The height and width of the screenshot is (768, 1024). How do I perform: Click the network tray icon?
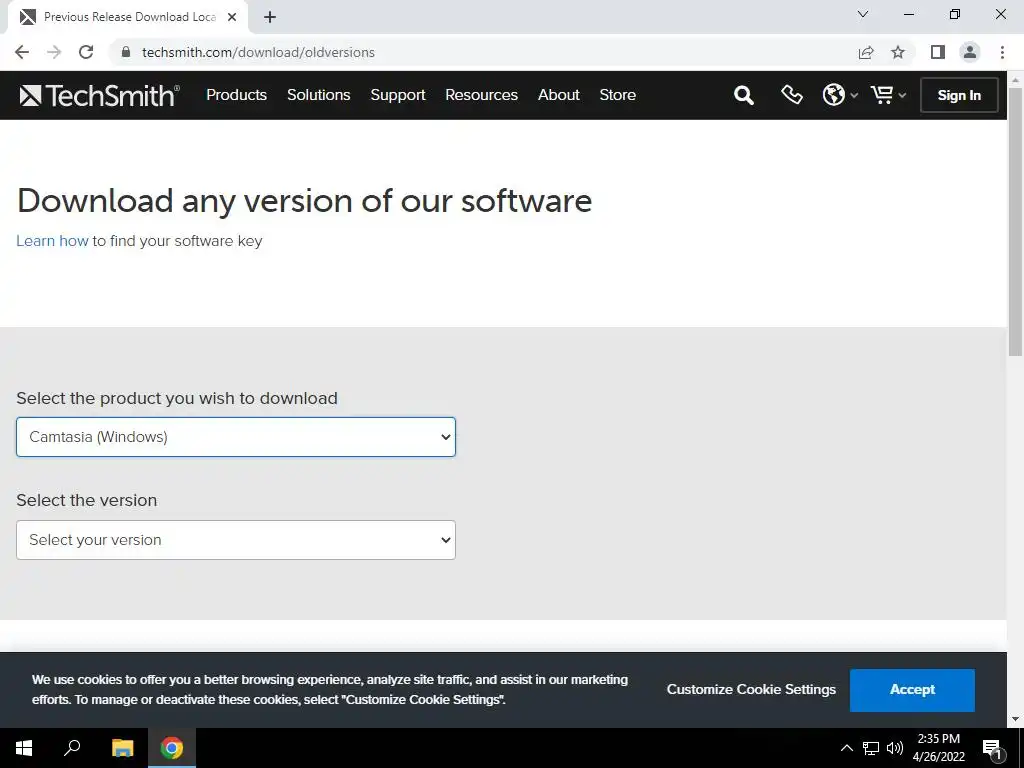[x=871, y=748]
